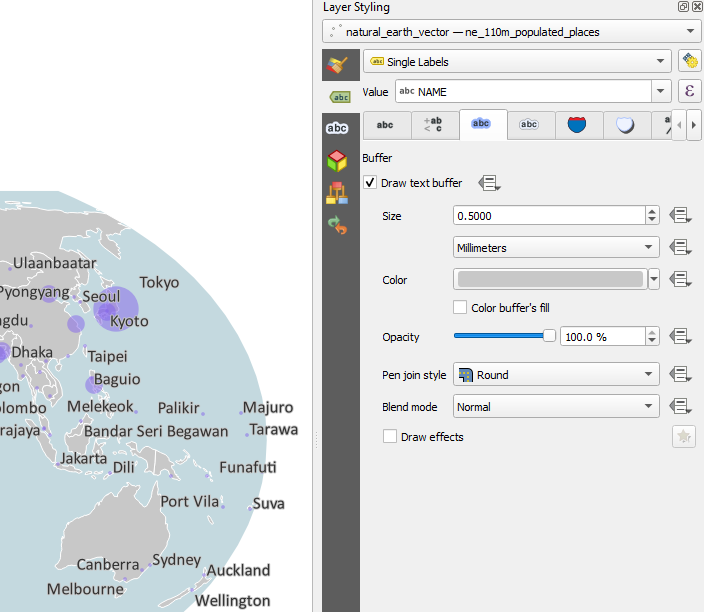
Task: Show previous label tabs arrow
Action: (679, 125)
